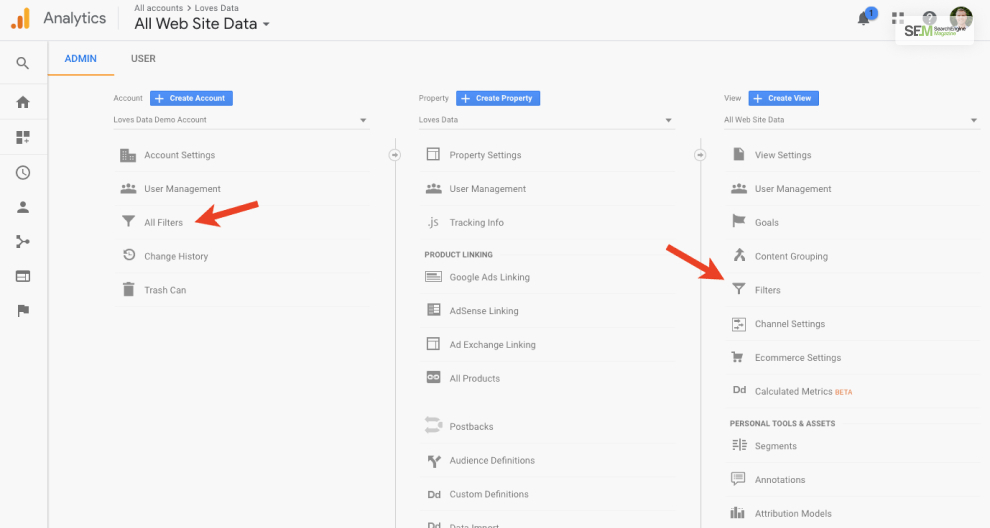The height and width of the screenshot is (528, 990).
Task: Click the Content Grouping icon
Action: pyautogui.click(x=739, y=255)
